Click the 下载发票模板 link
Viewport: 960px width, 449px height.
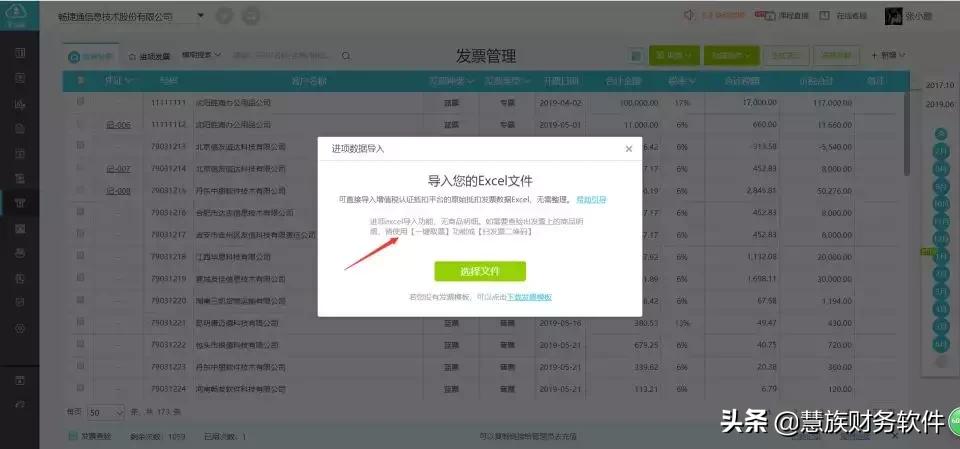[529, 297]
